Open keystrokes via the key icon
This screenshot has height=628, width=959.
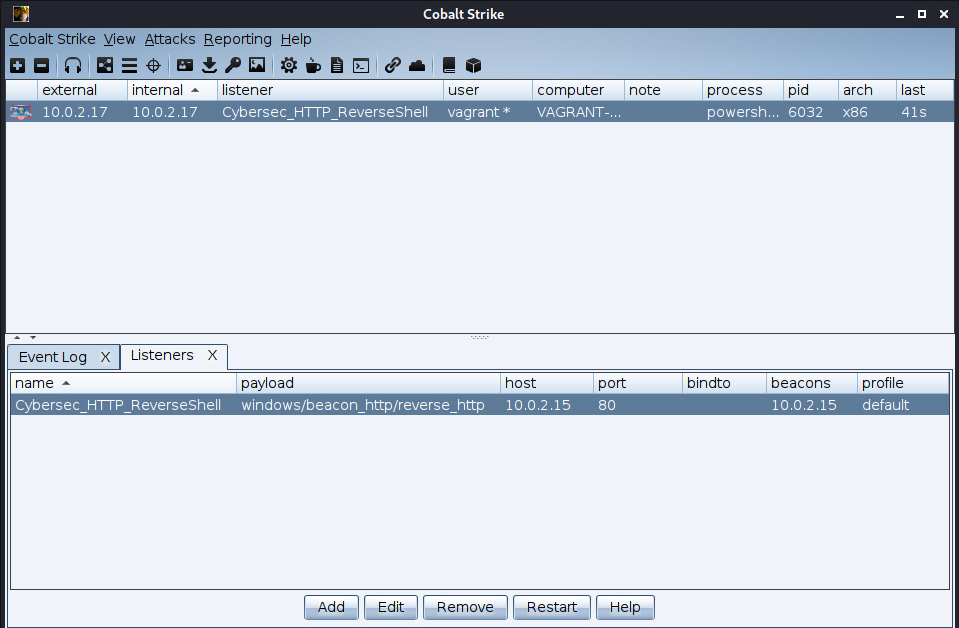233,65
